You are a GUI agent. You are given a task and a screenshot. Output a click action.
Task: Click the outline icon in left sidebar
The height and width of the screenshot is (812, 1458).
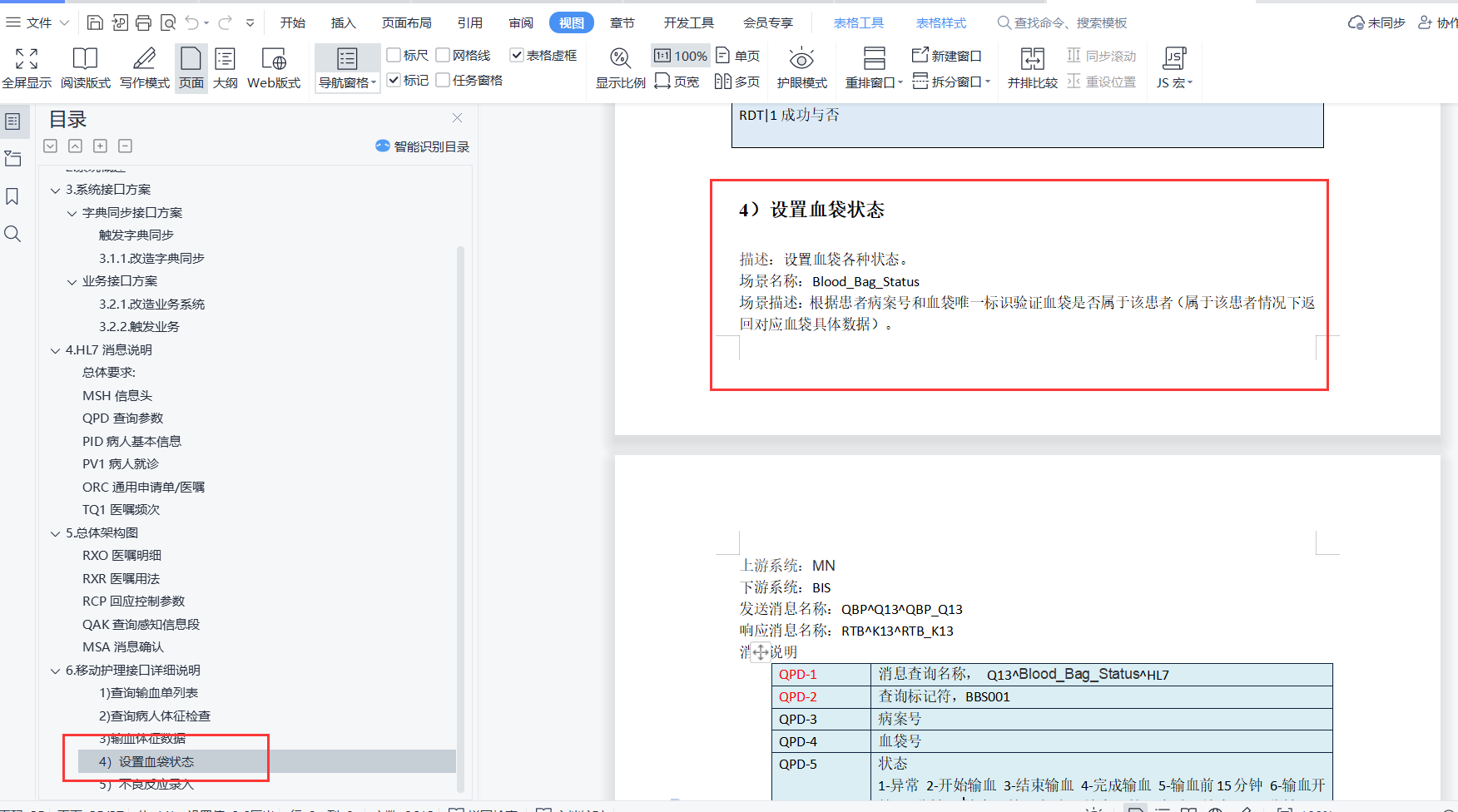(13, 121)
